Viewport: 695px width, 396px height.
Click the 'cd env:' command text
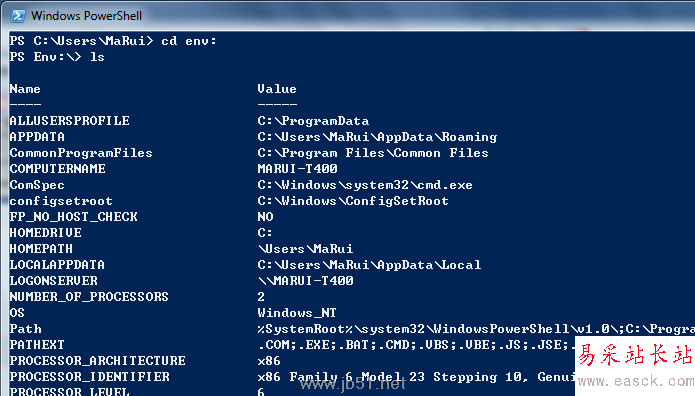click(x=189, y=41)
